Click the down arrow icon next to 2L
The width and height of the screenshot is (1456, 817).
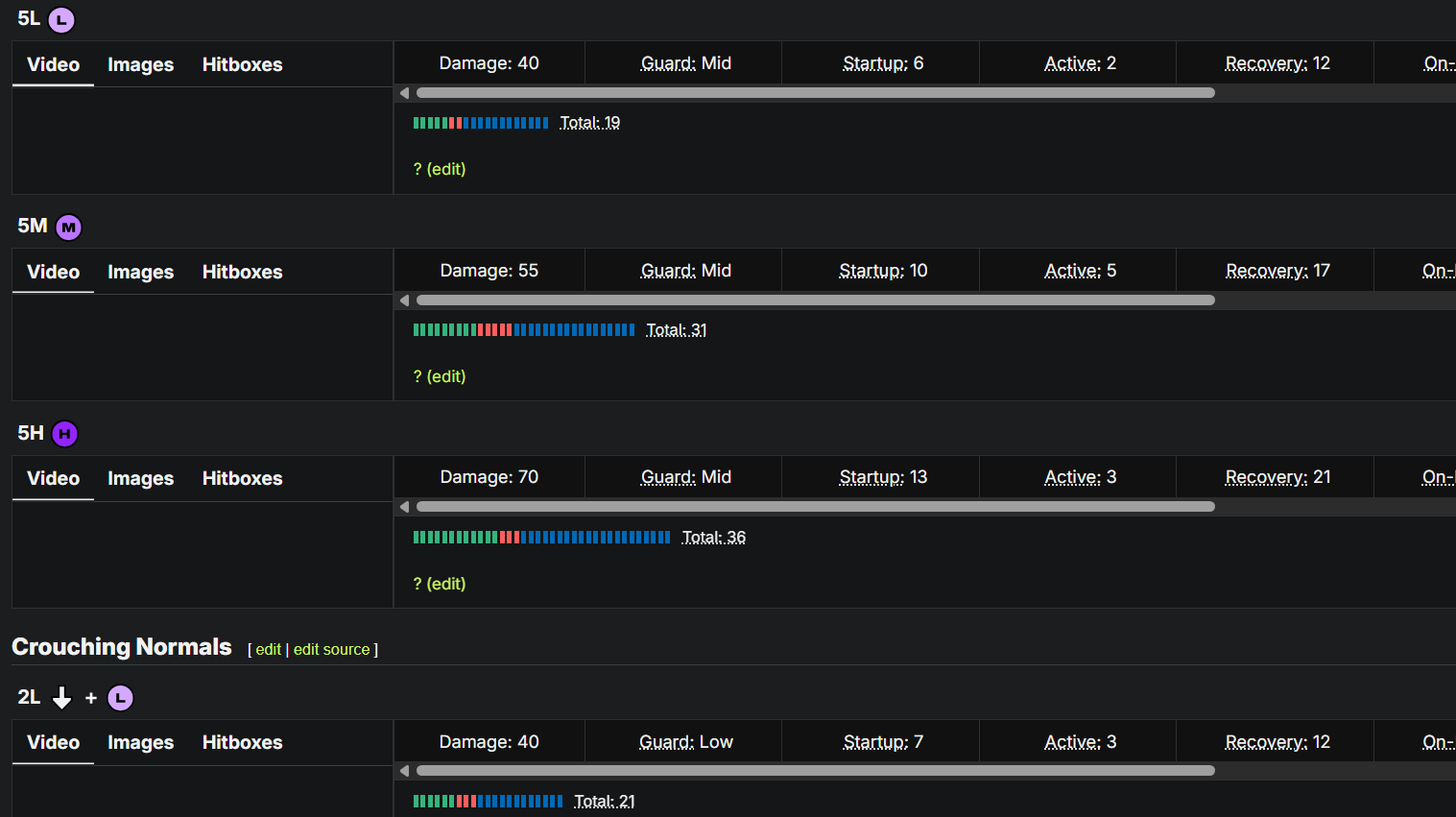click(61, 698)
